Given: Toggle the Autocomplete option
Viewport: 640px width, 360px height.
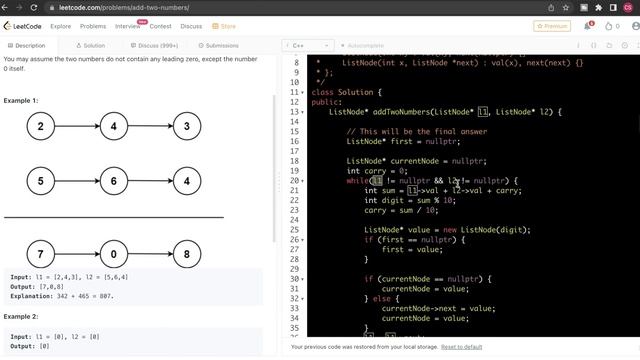Looking at the screenshot, I should tap(362, 45).
